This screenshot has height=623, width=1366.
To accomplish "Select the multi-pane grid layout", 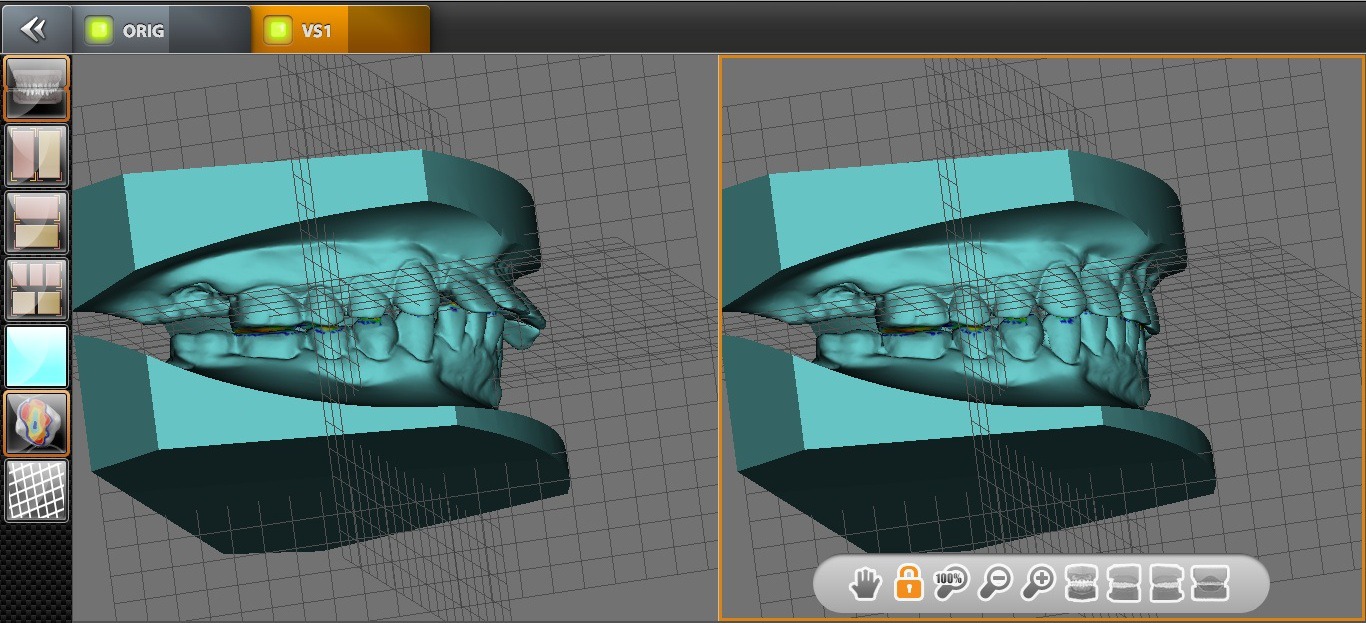I will pos(37,289).
